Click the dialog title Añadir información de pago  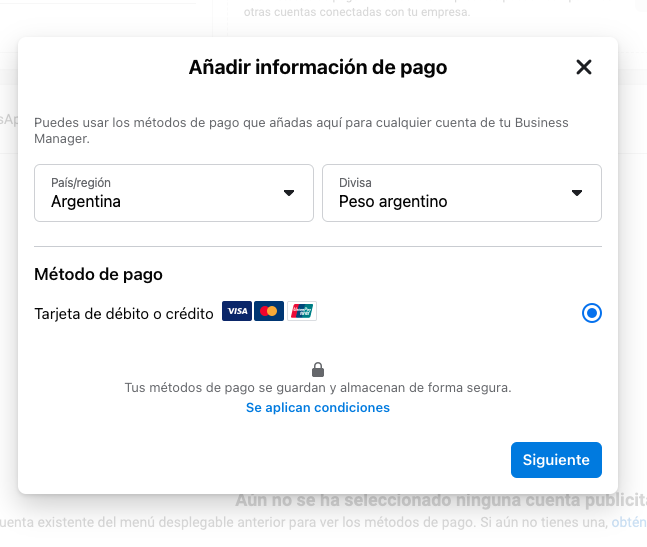point(318,68)
